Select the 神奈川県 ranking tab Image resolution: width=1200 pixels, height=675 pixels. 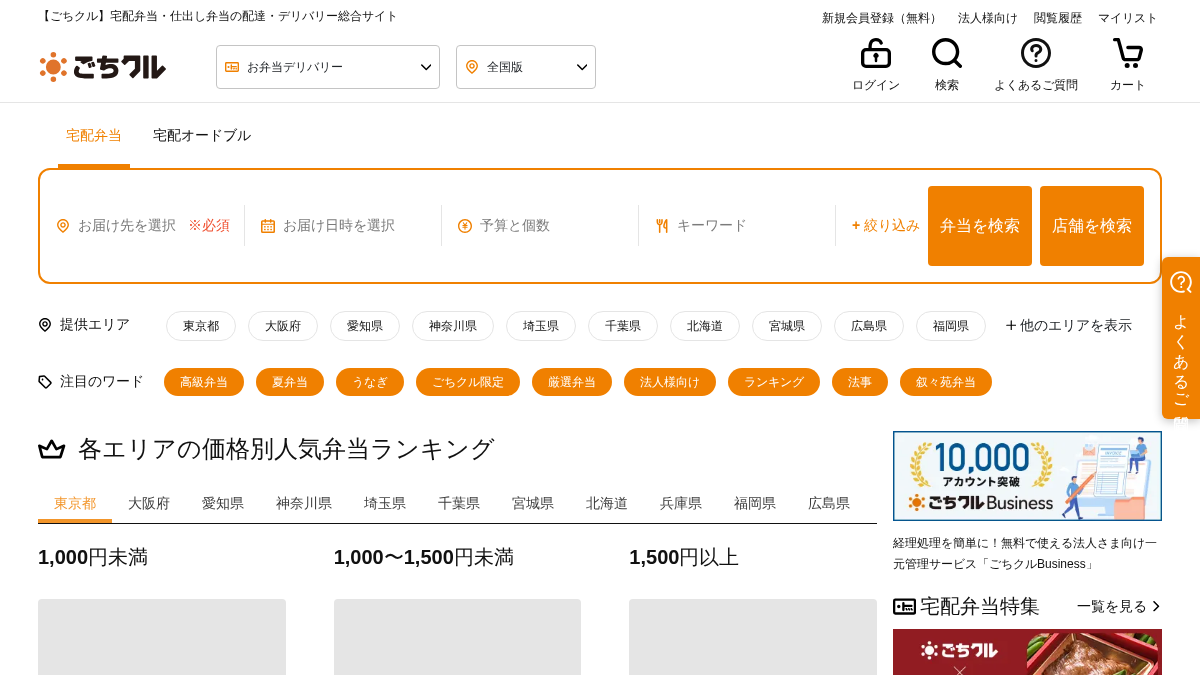coord(304,503)
